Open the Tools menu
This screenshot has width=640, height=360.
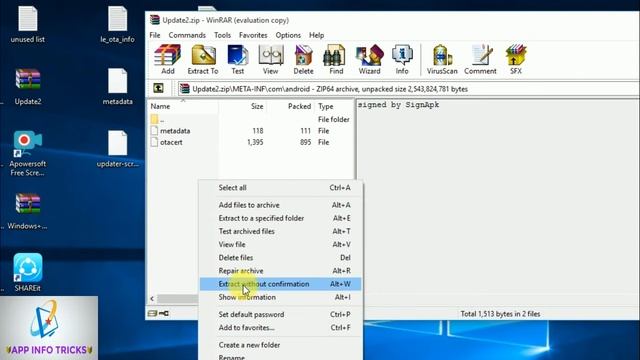click(222, 35)
